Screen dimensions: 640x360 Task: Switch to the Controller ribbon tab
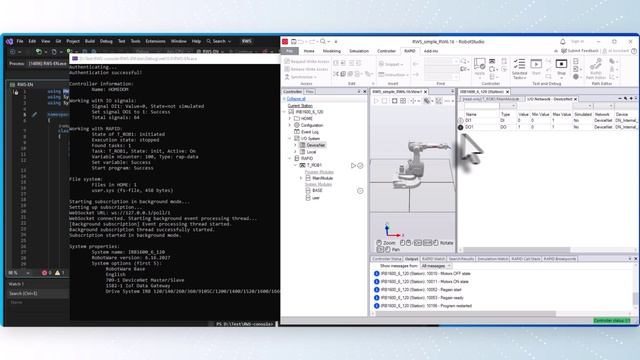point(387,51)
